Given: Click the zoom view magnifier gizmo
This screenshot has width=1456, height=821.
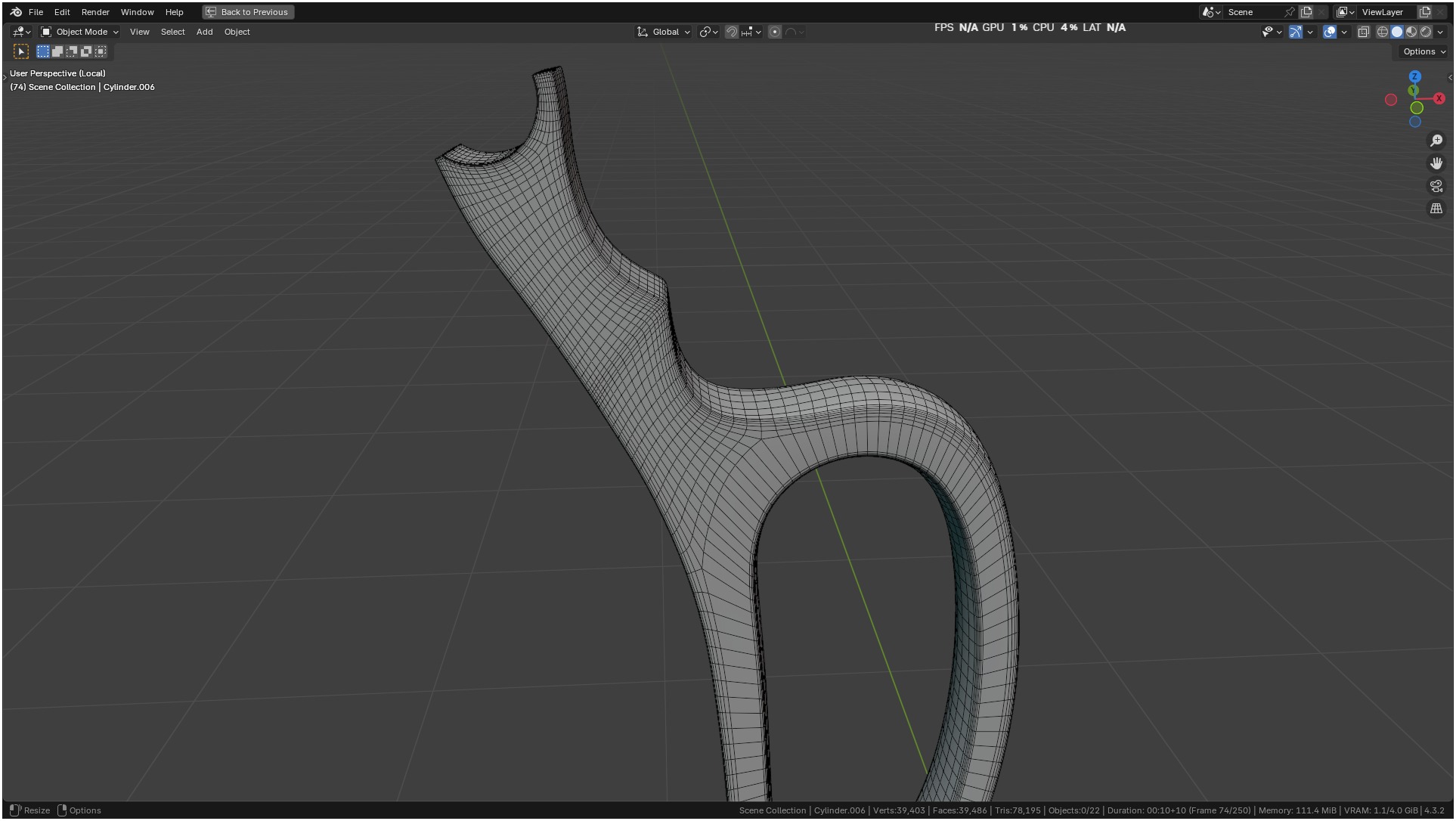Looking at the screenshot, I should pyautogui.click(x=1436, y=141).
